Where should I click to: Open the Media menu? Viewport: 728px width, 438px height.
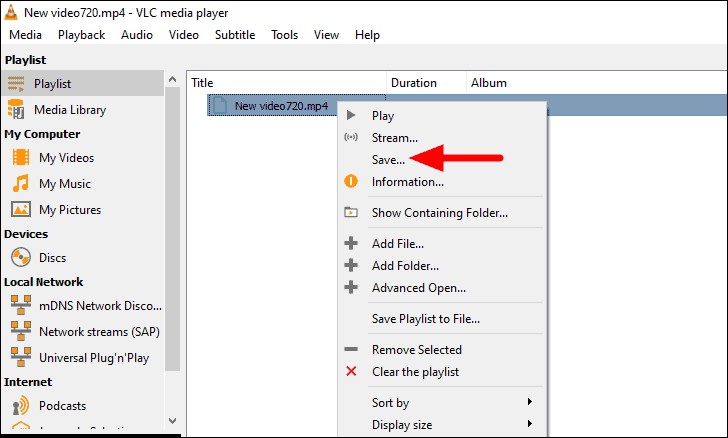click(x=26, y=35)
